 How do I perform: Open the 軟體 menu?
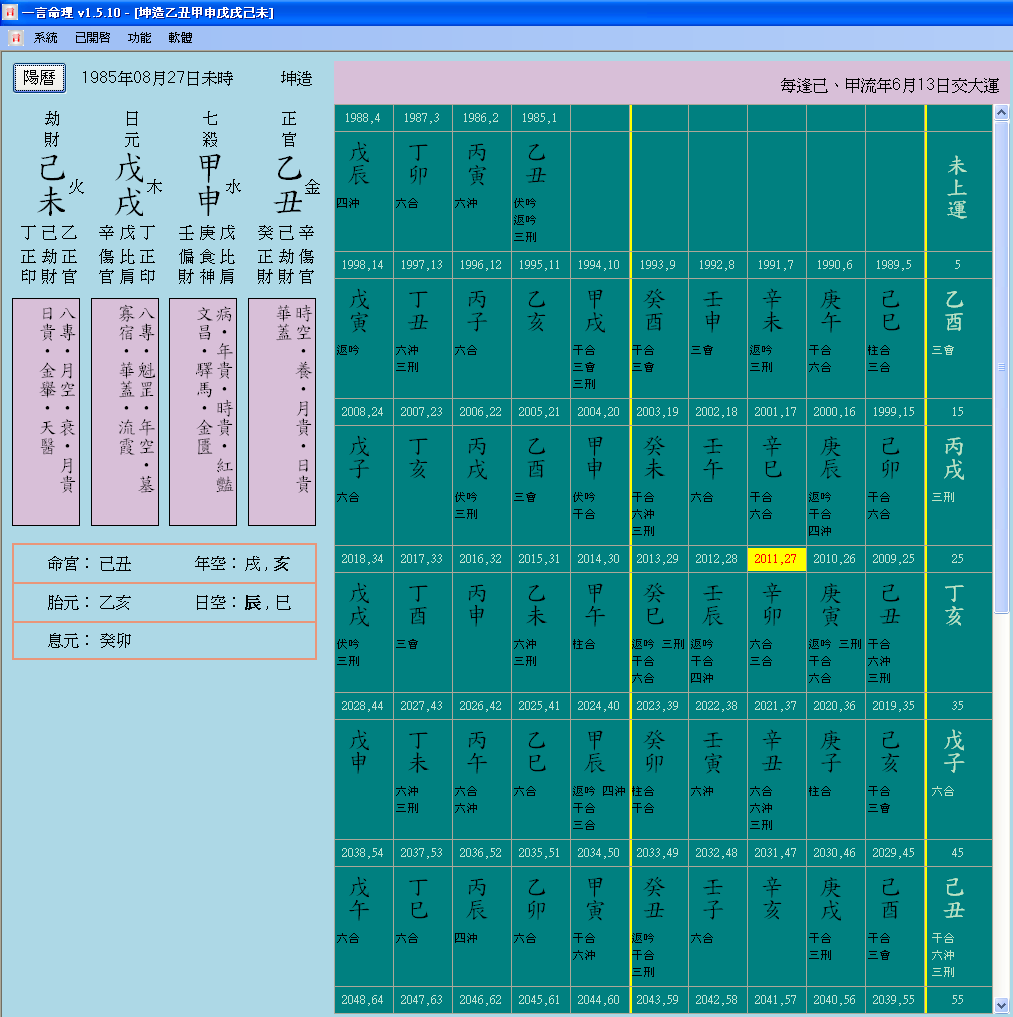click(180, 38)
